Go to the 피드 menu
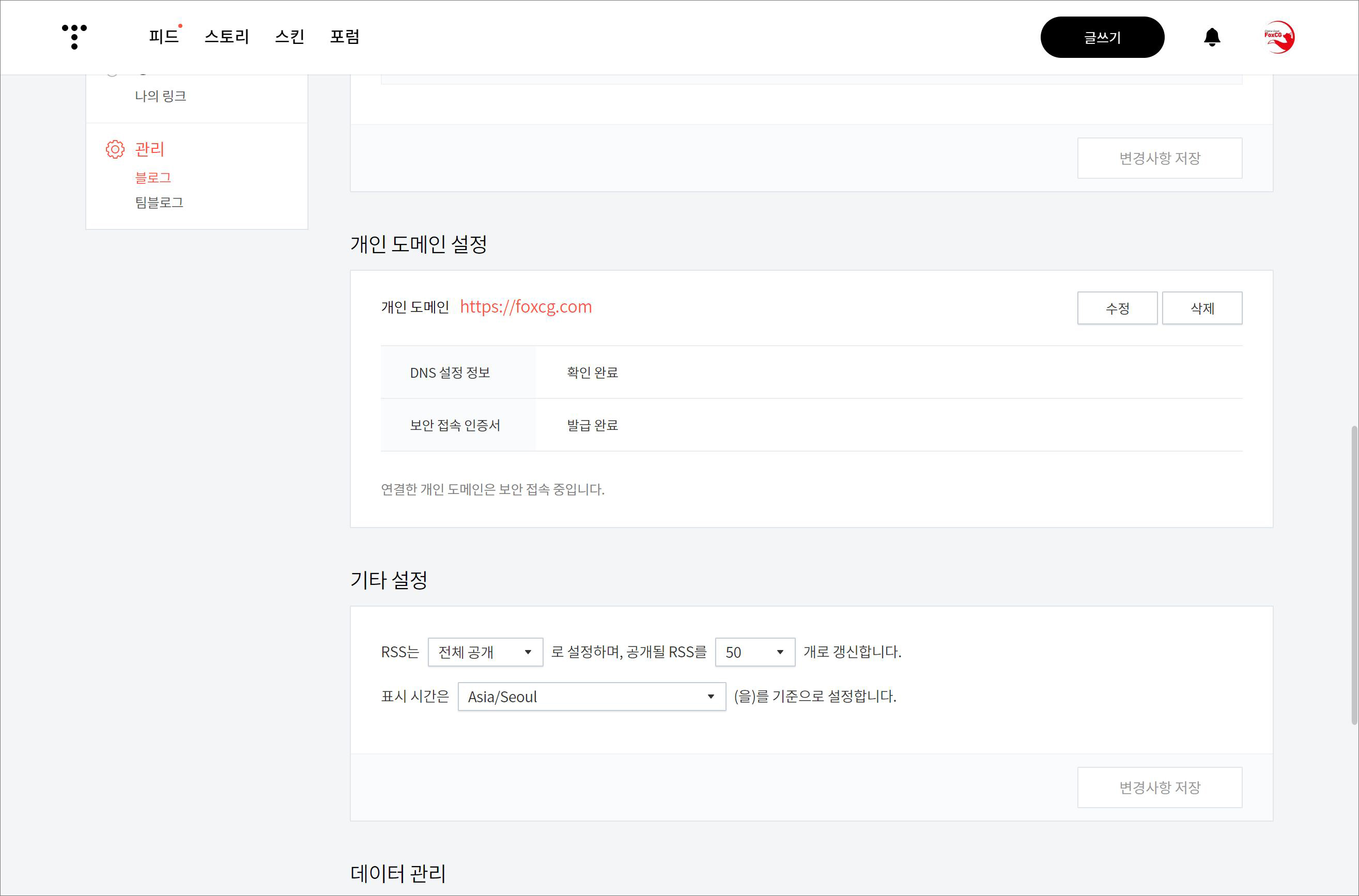This screenshot has width=1359, height=896. [163, 37]
